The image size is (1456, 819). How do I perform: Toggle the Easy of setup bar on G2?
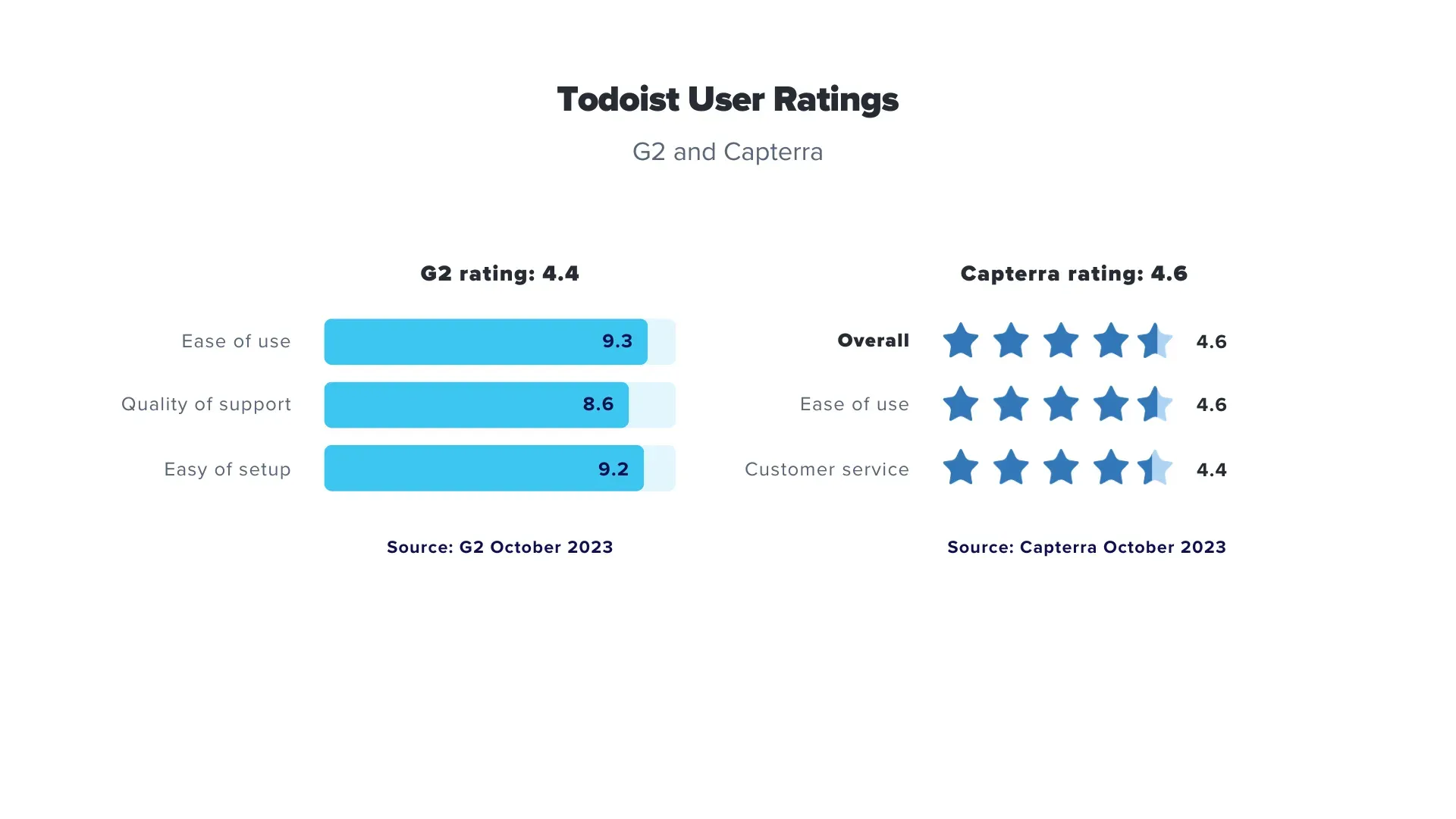click(499, 468)
